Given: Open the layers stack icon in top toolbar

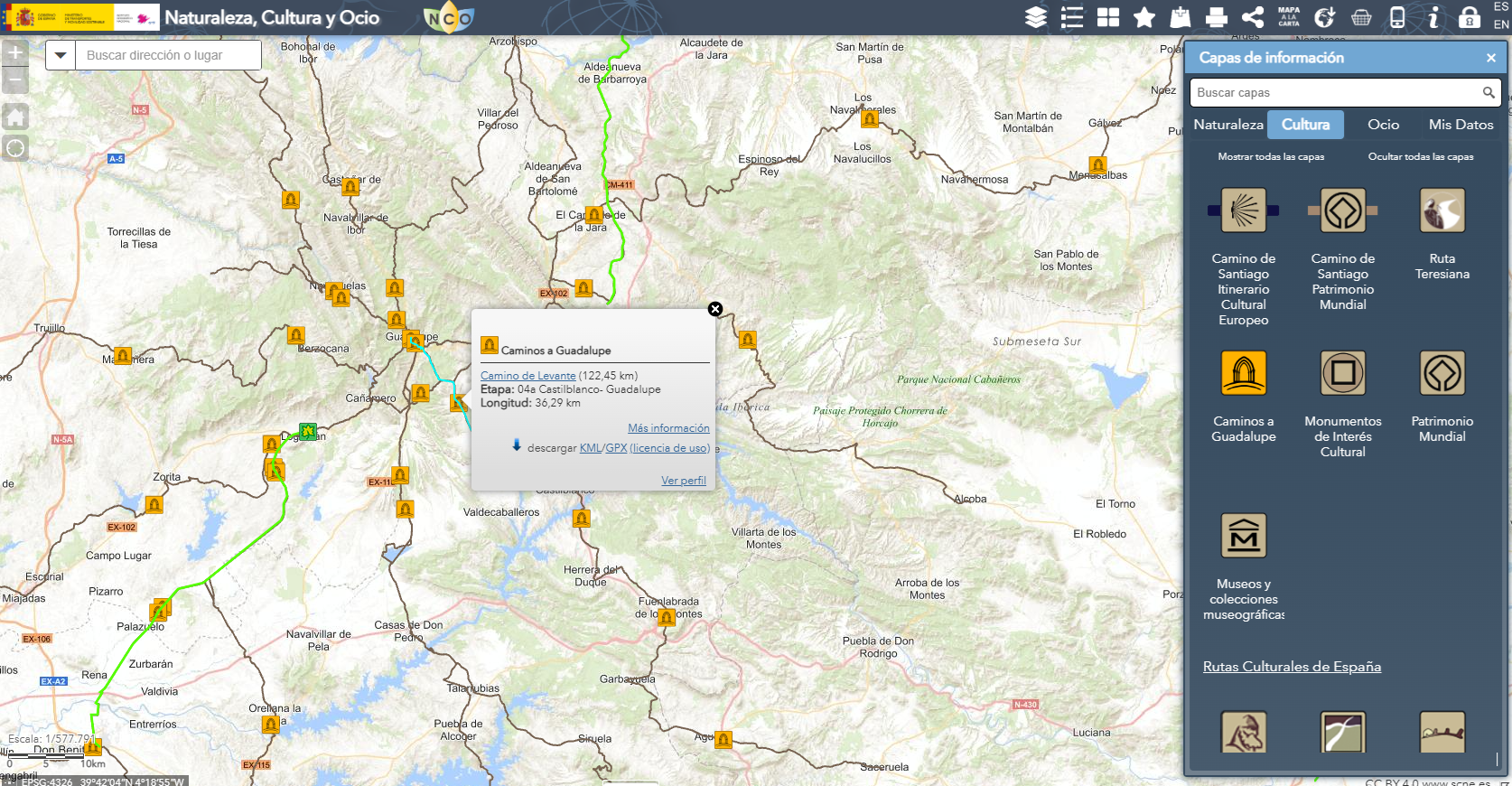Looking at the screenshot, I should (x=1036, y=17).
